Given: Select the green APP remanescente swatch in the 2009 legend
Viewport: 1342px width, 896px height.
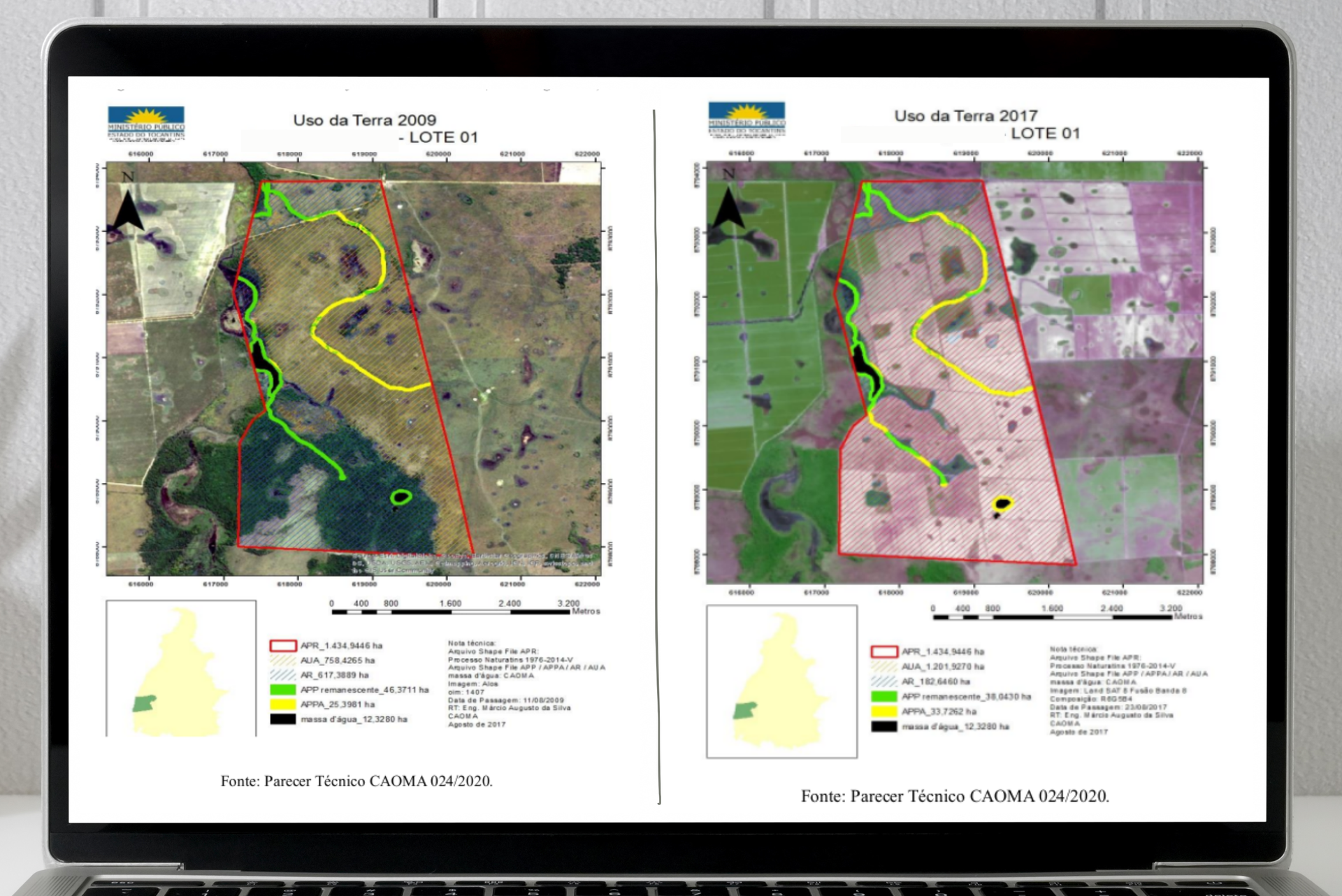Looking at the screenshot, I should 283,690.
